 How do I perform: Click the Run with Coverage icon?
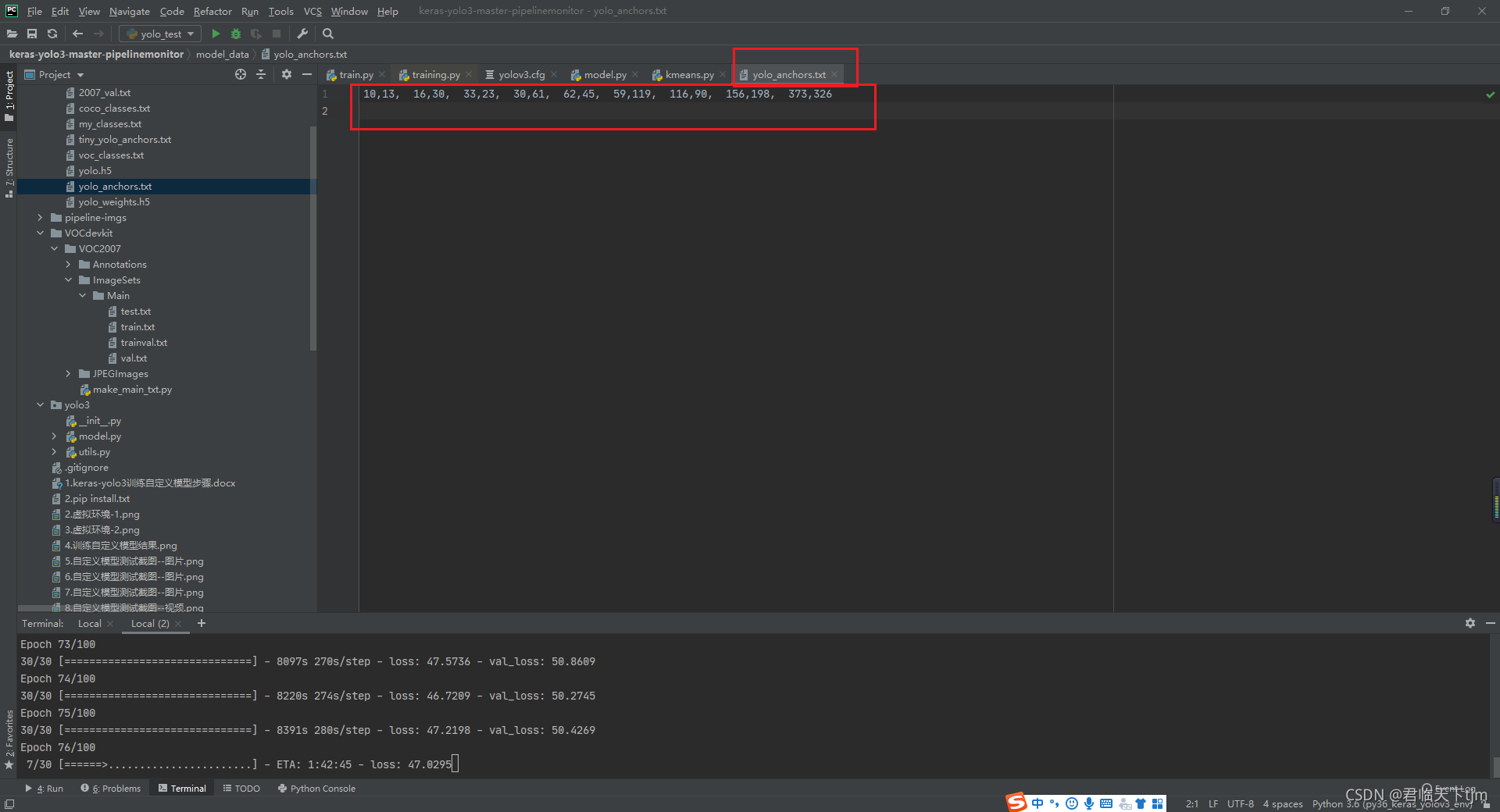coord(256,34)
